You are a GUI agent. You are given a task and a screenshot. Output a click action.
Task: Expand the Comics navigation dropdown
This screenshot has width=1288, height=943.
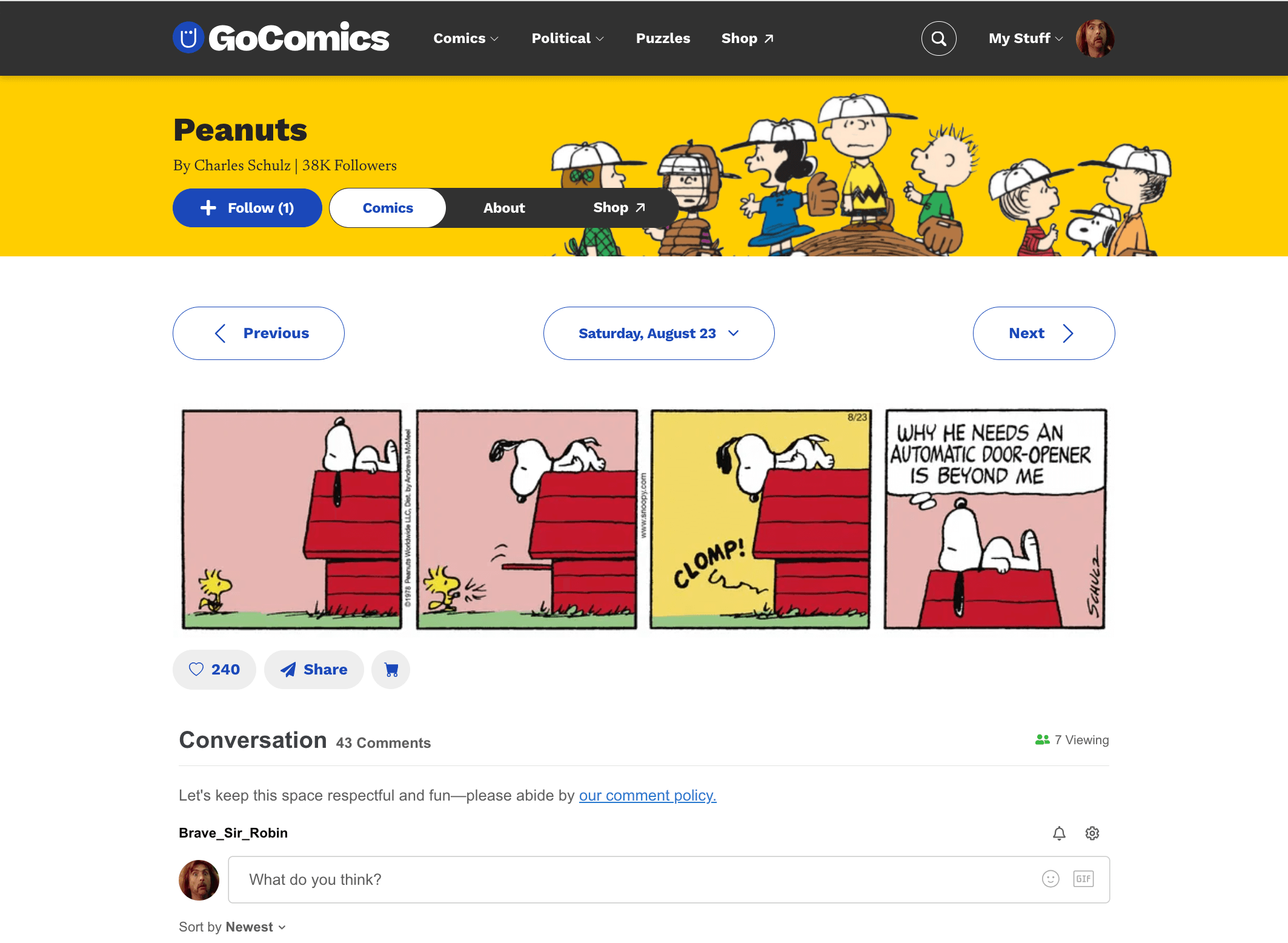[466, 38]
